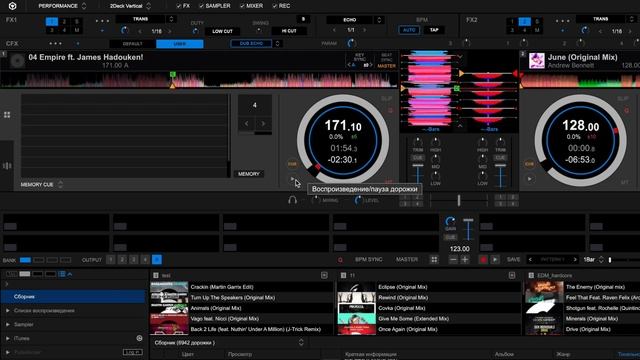This screenshot has width=640, height=360.
Task: Open the 2Deck Vertical layout dropdown
Action: (130, 6)
